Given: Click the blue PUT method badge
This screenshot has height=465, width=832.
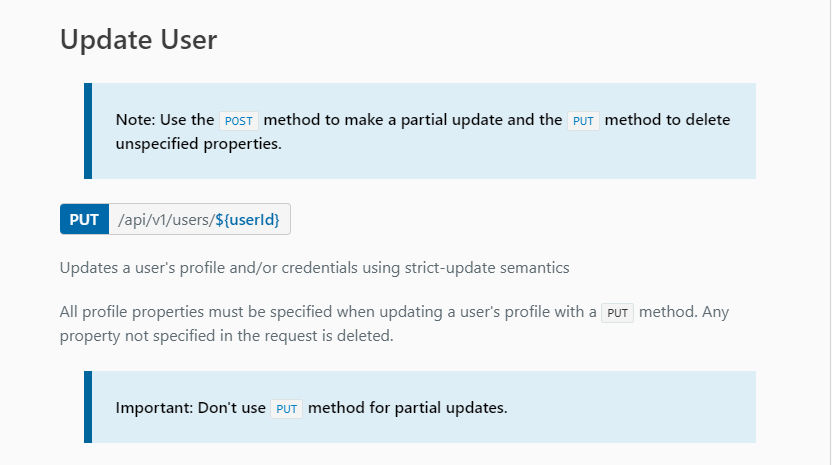Looking at the screenshot, I should [84, 220].
